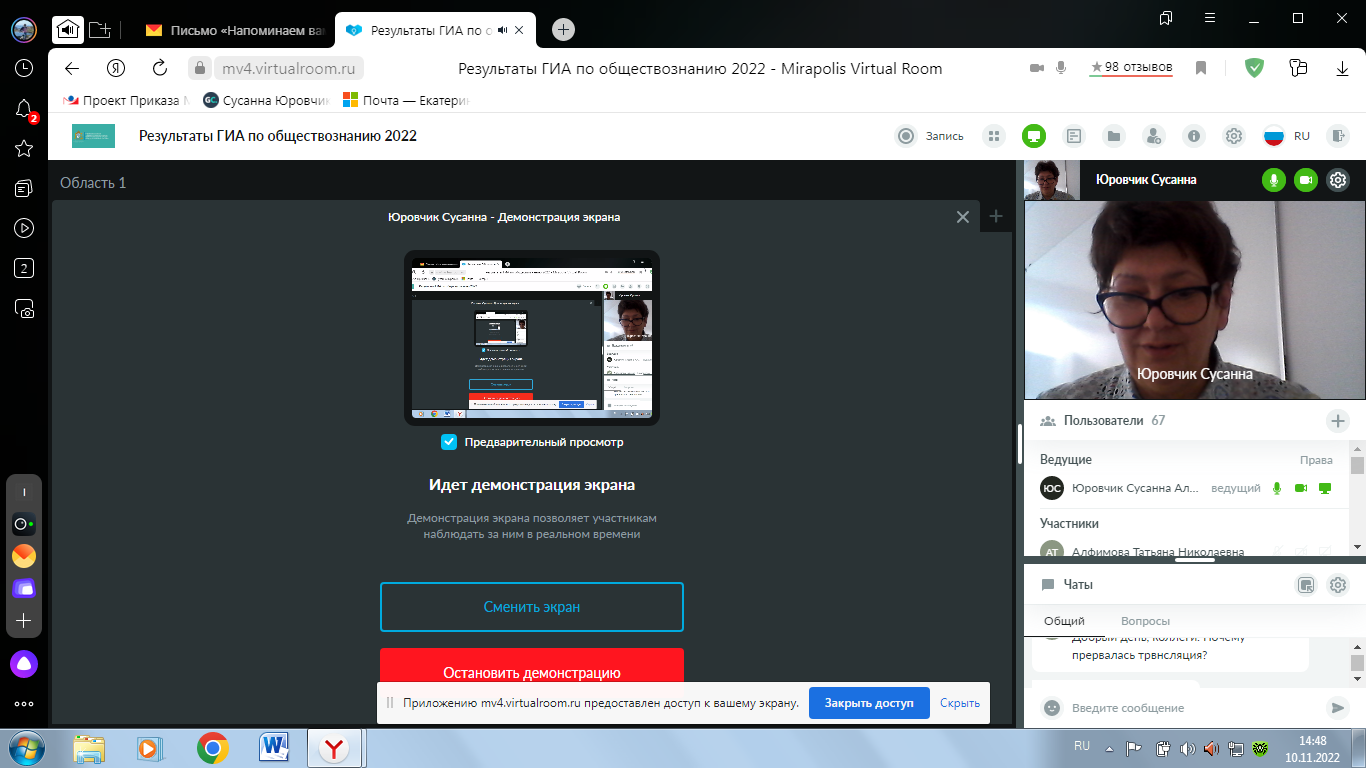Reload the page with refresh icon
The image size is (1366, 768).
[x=160, y=68]
